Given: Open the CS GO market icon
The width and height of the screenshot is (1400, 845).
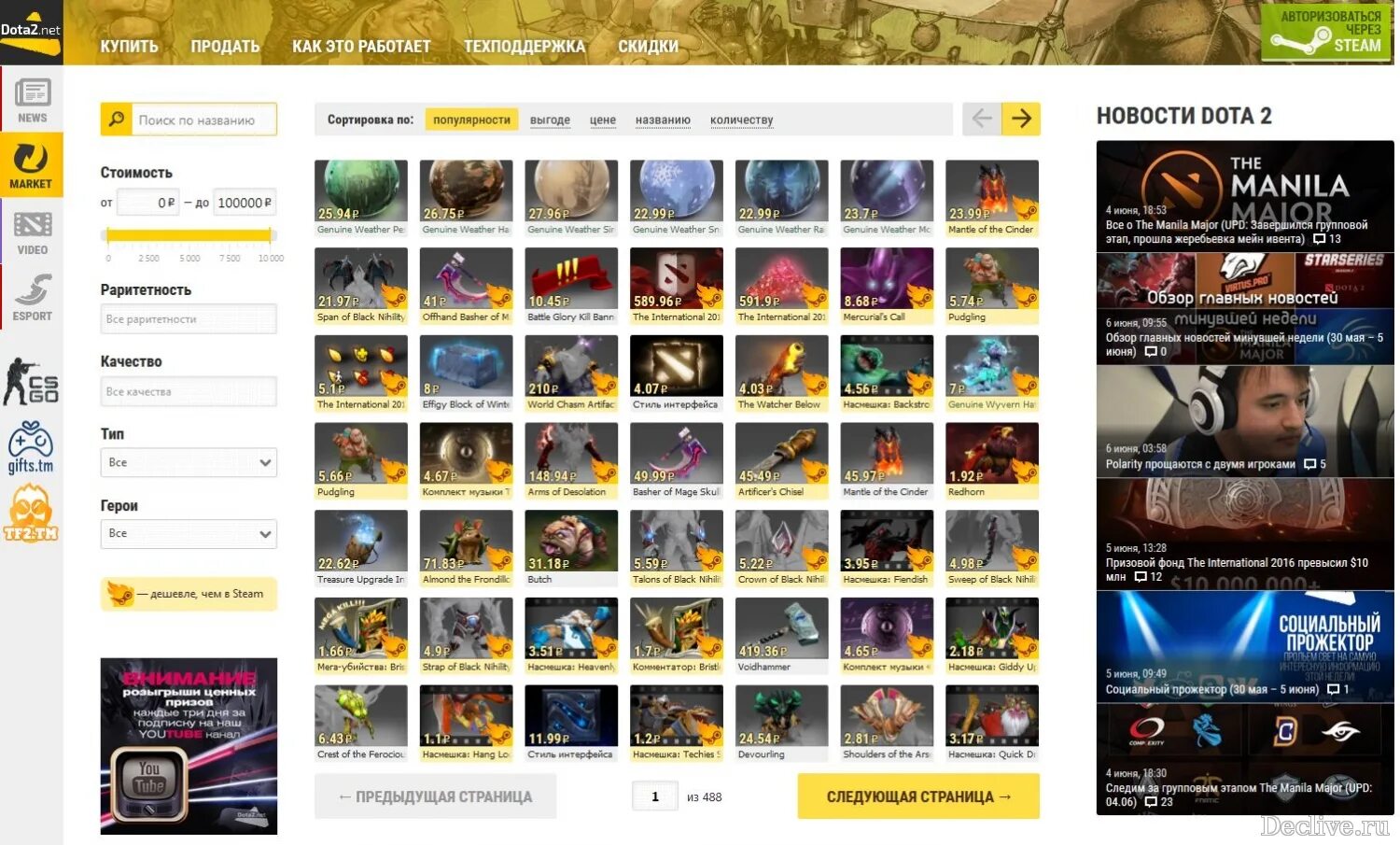Looking at the screenshot, I should tap(32, 381).
